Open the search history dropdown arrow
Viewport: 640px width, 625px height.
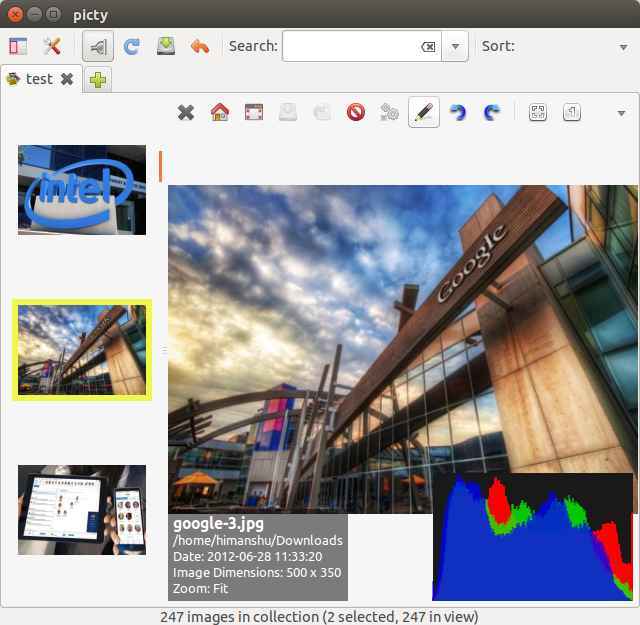coord(455,47)
